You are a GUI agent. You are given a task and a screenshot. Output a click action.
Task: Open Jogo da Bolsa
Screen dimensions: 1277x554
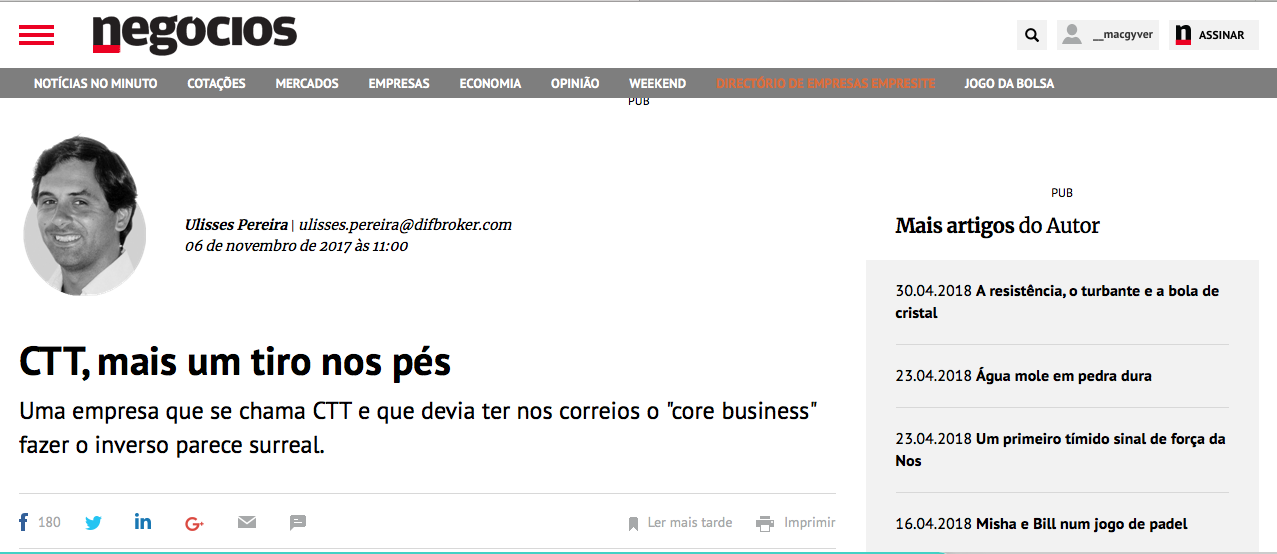[x=1009, y=83]
